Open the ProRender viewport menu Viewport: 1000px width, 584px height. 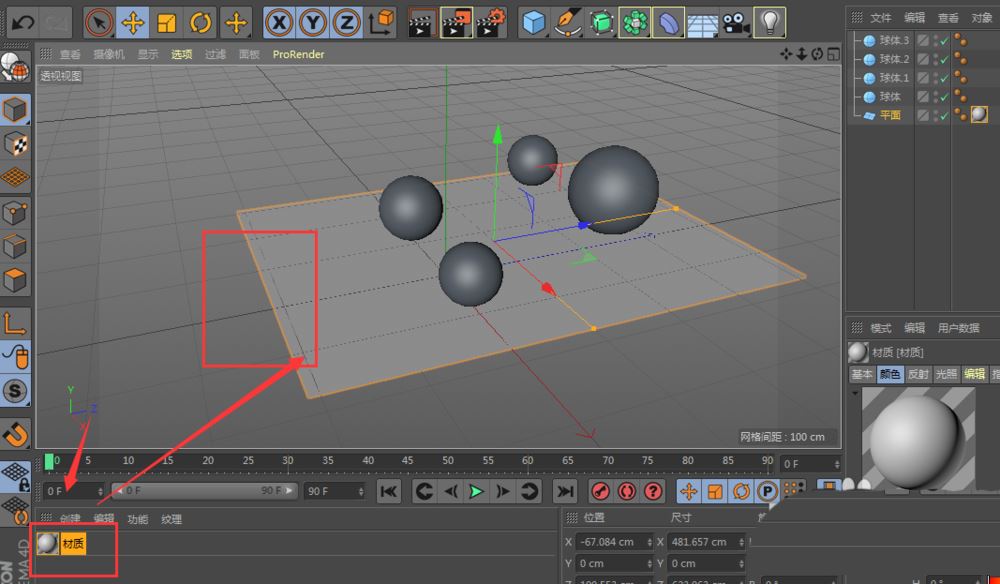coord(298,55)
